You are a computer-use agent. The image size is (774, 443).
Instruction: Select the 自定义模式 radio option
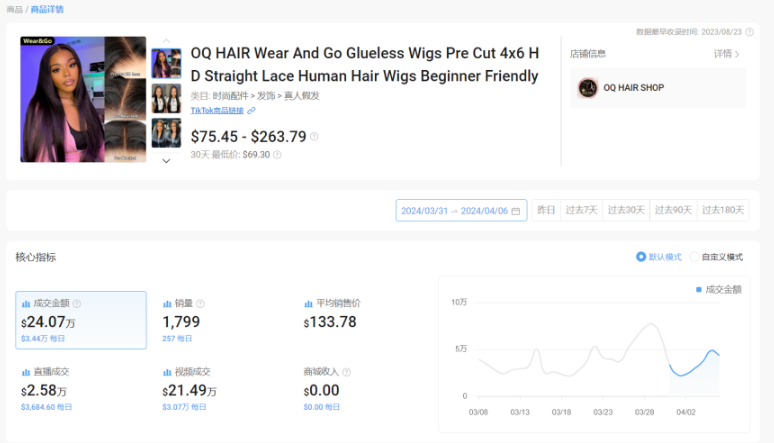click(x=693, y=257)
